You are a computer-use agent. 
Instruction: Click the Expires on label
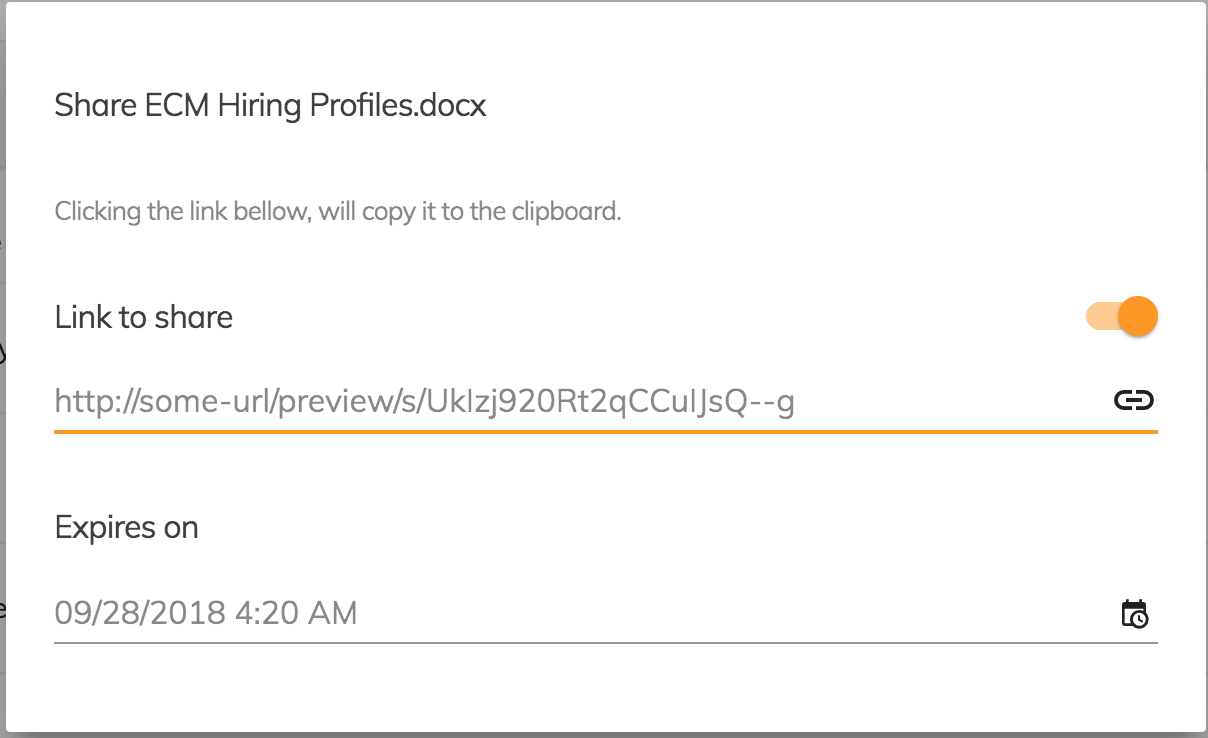(126, 527)
